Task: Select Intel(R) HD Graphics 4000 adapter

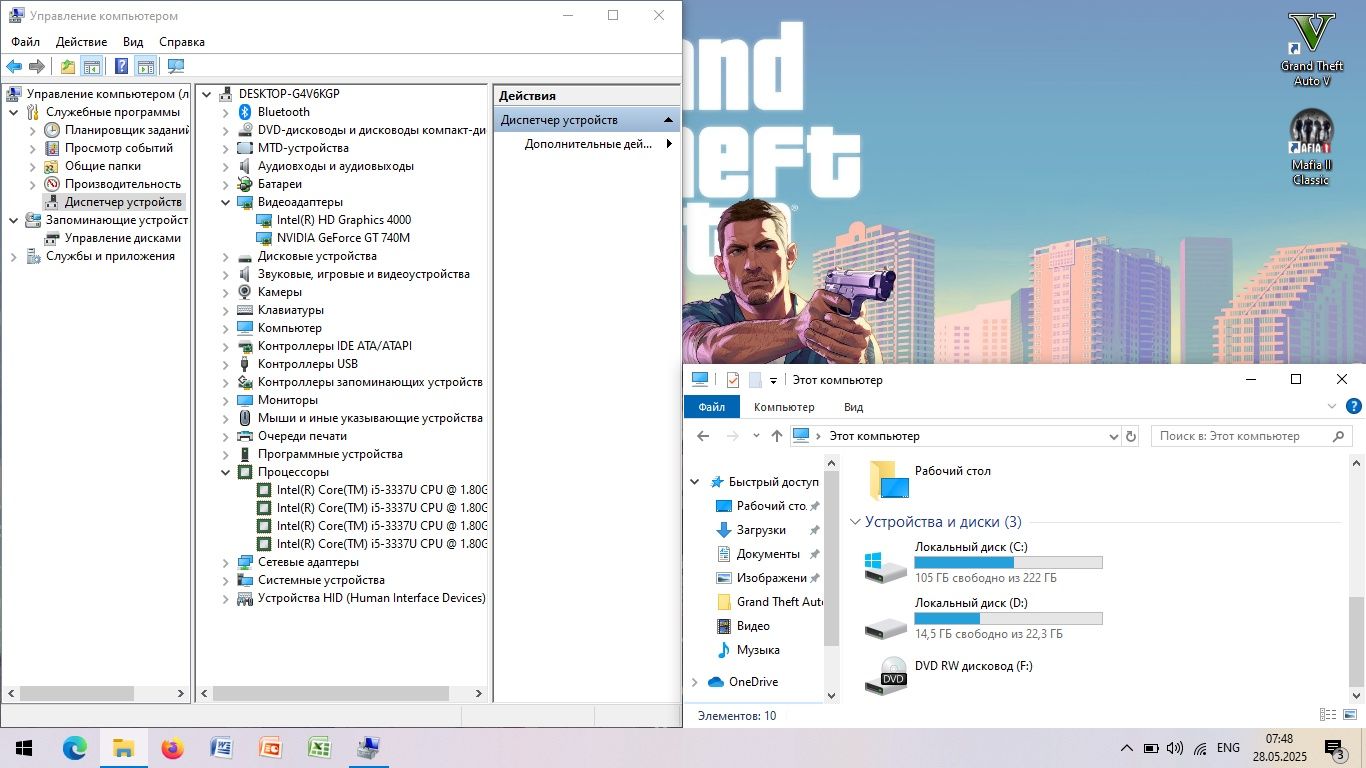Action: (344, 220)
